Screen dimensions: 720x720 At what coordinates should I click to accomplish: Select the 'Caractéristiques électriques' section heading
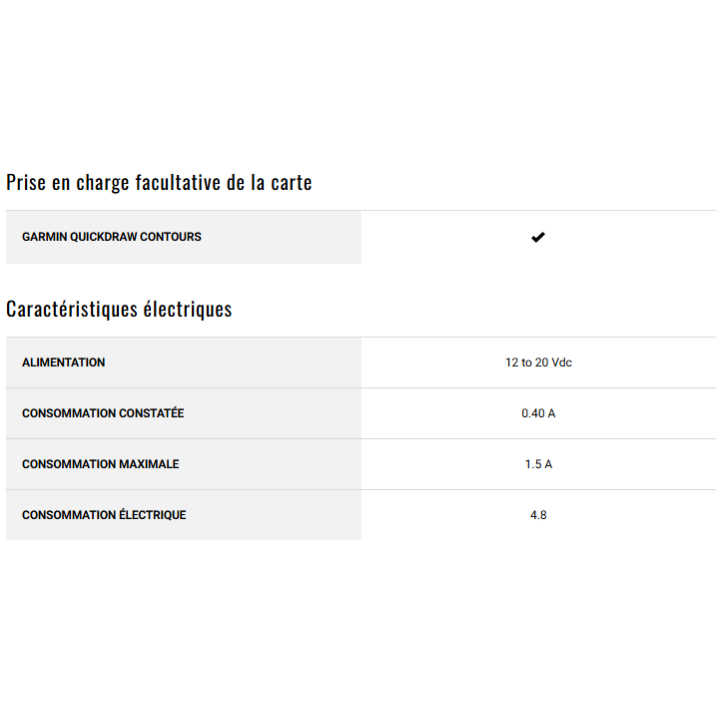click(x=119, y=309)
